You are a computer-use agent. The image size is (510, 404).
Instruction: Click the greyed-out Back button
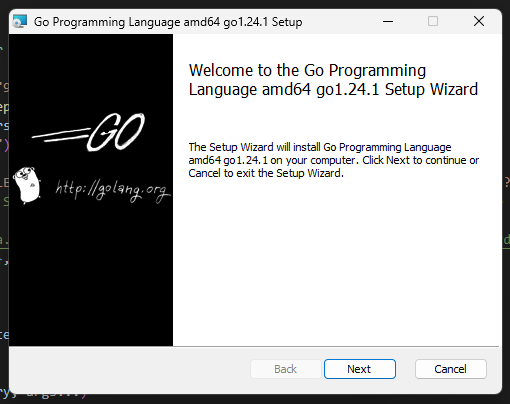click(x=285, y=369)
